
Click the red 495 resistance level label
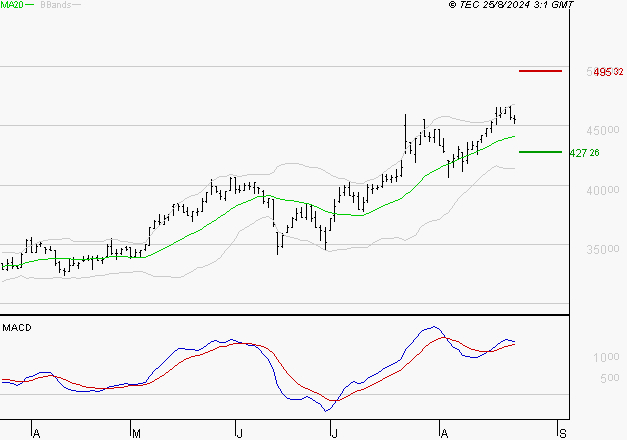click(608, 72)
